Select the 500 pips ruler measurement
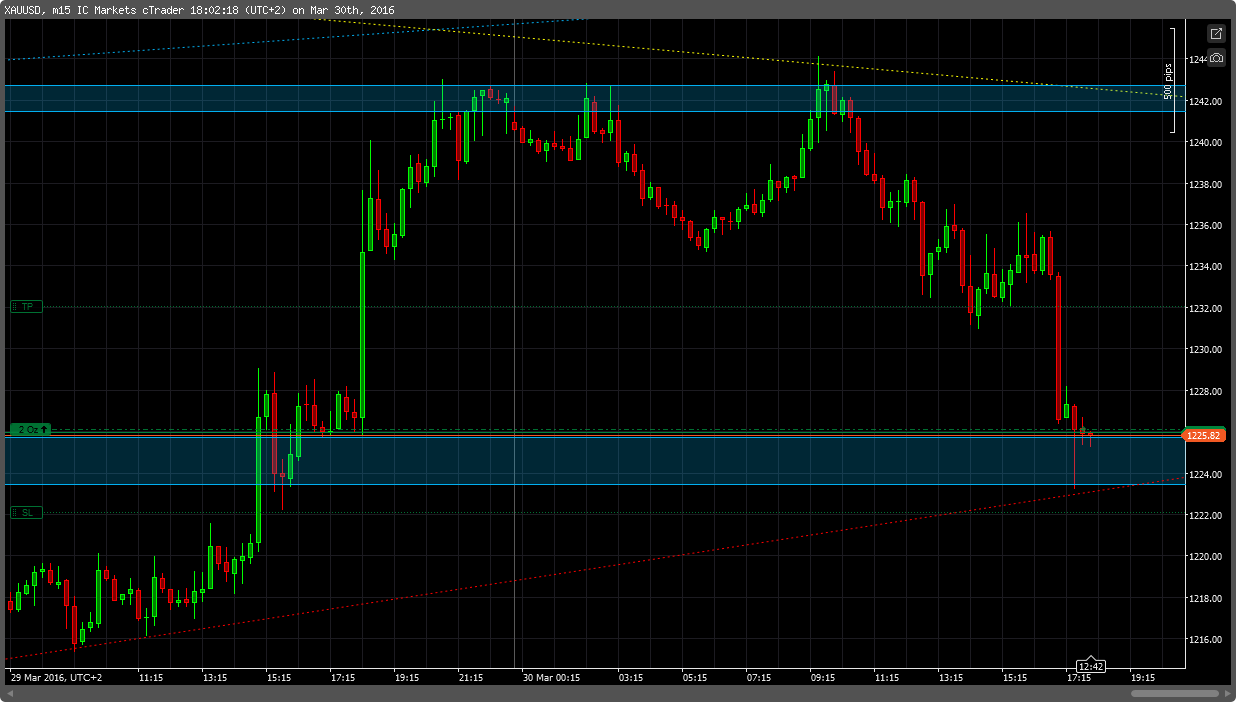 point(1168,80)
